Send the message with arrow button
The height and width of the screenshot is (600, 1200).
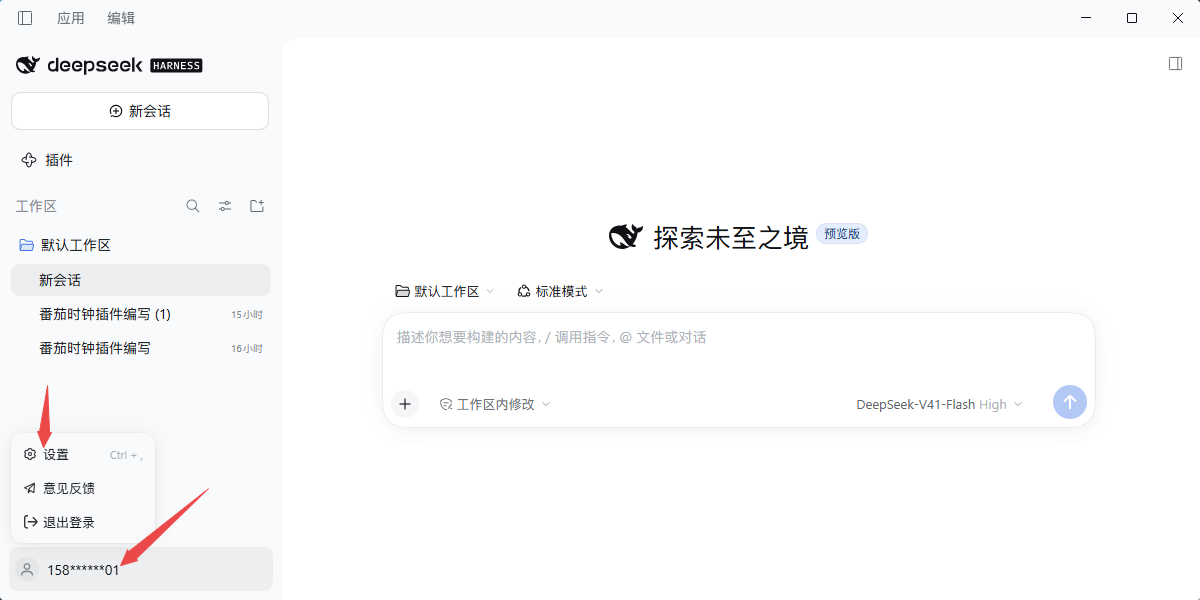[x=1070, y=402]
